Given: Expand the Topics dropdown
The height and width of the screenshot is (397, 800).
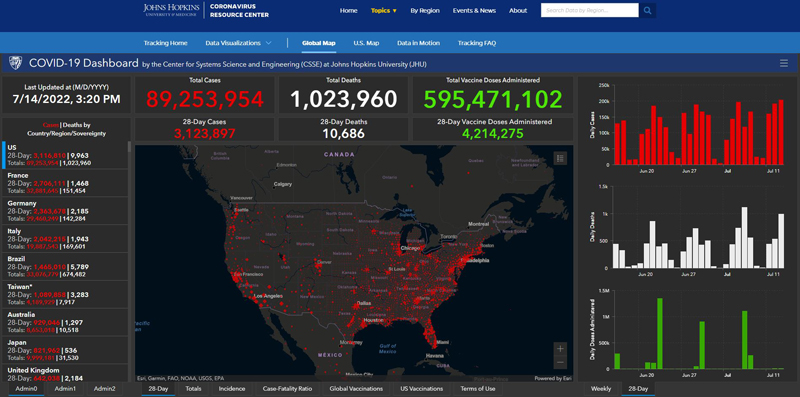Looking at the screenshot, I should [x=384, y=11].
